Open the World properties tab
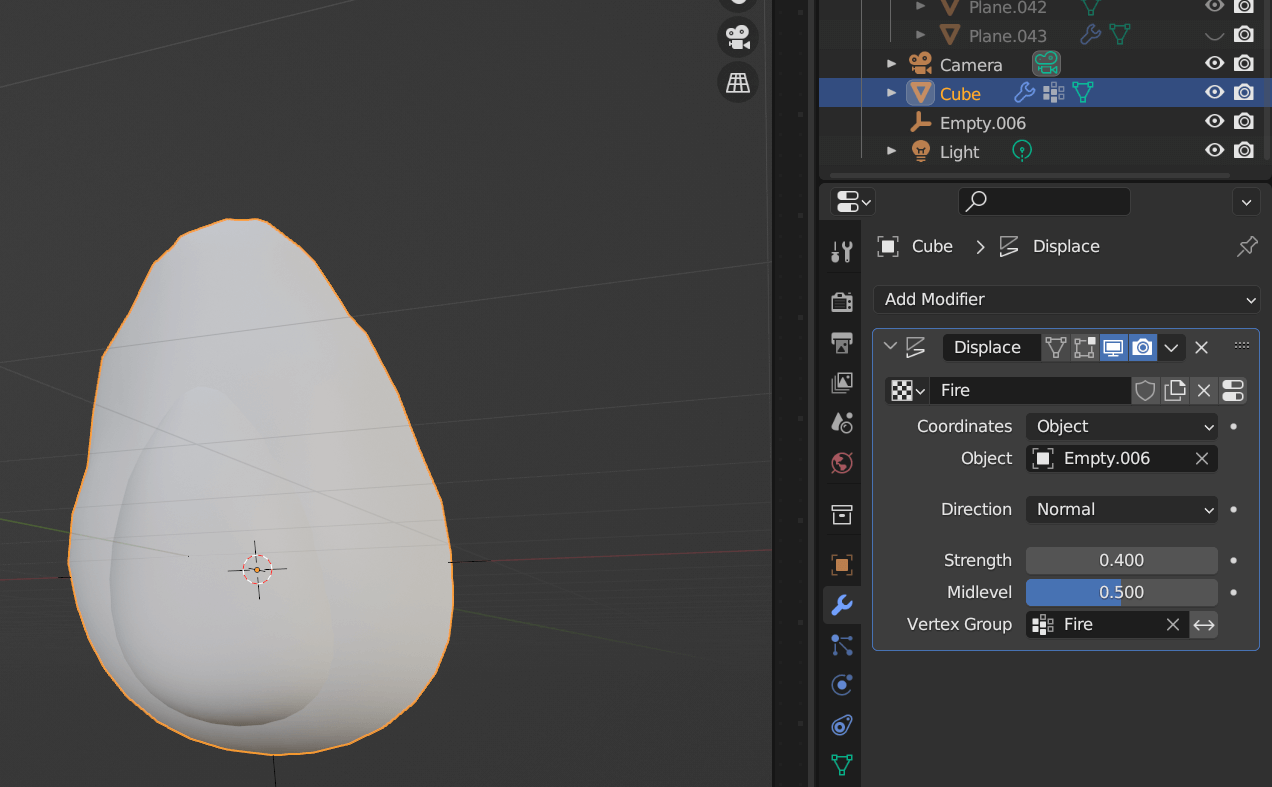This screenshot has height=787, width=1272. pyautogui.click(x=842, y=463)
